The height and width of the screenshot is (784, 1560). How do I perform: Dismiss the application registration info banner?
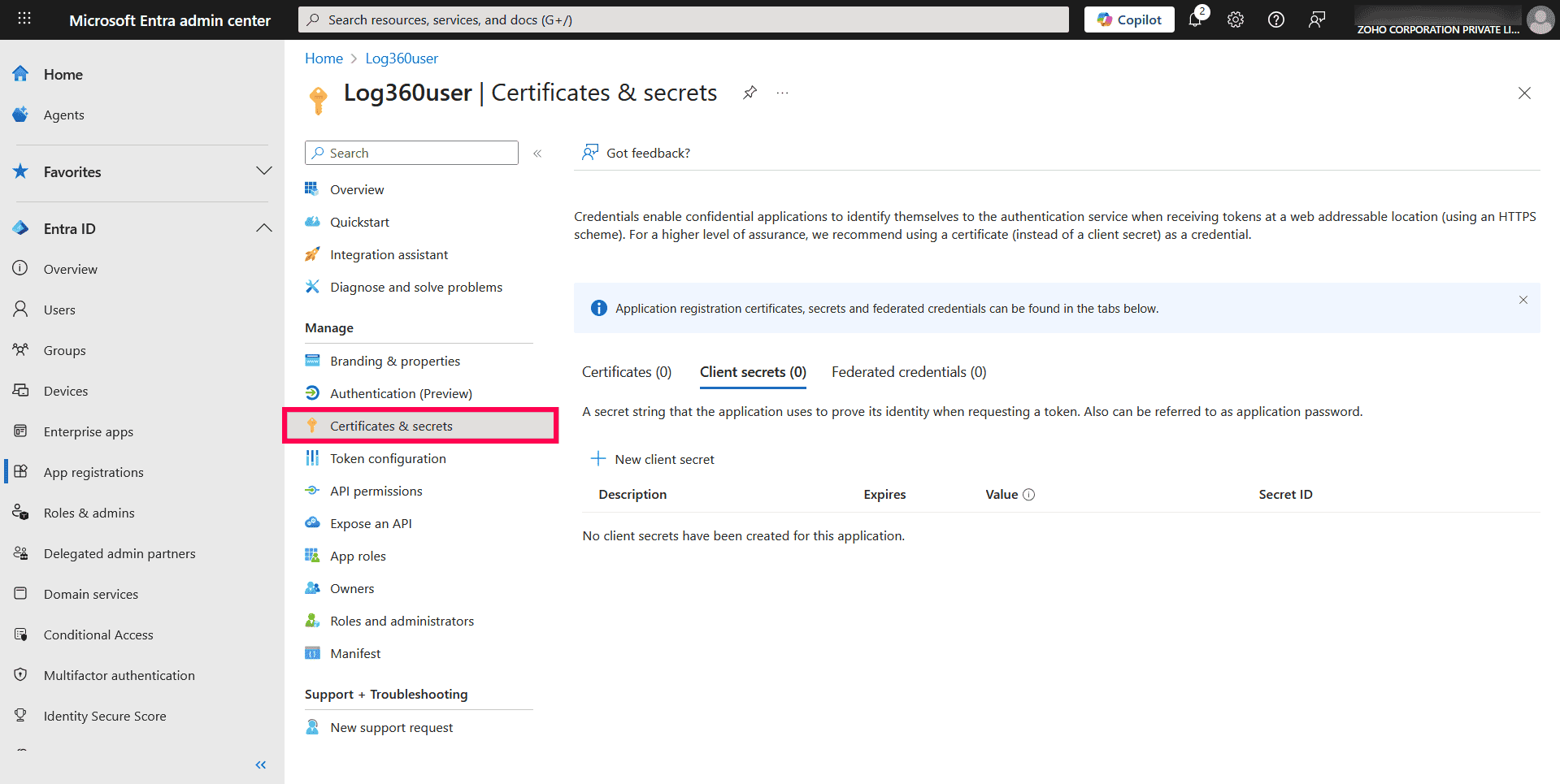(1523, 300)
